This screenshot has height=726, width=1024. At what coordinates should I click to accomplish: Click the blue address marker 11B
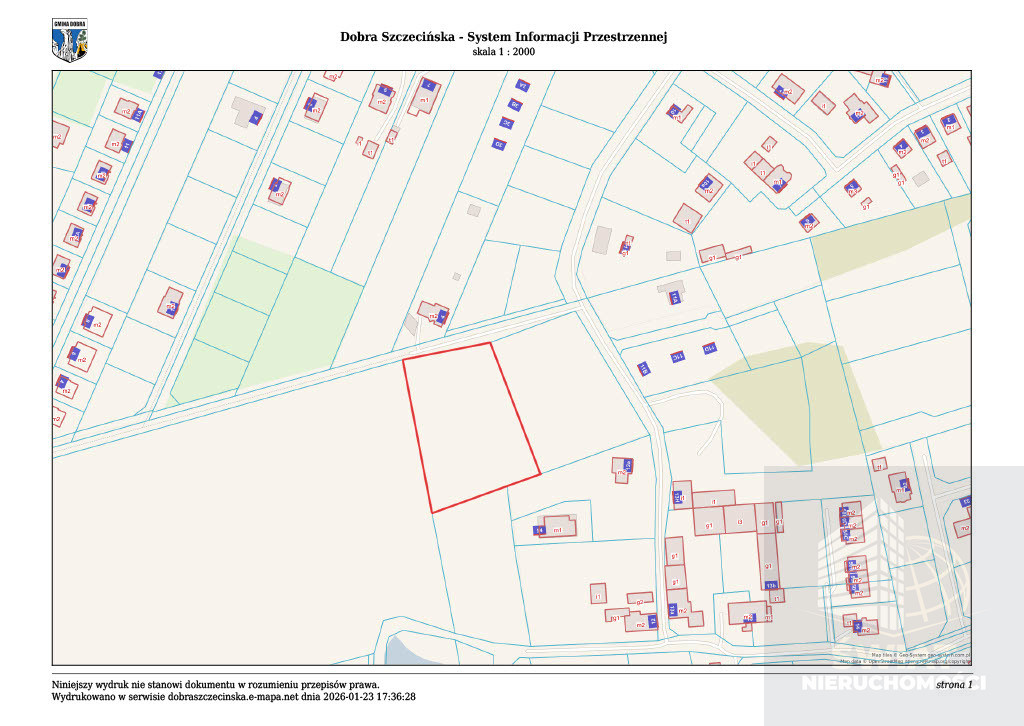[644, 369]
